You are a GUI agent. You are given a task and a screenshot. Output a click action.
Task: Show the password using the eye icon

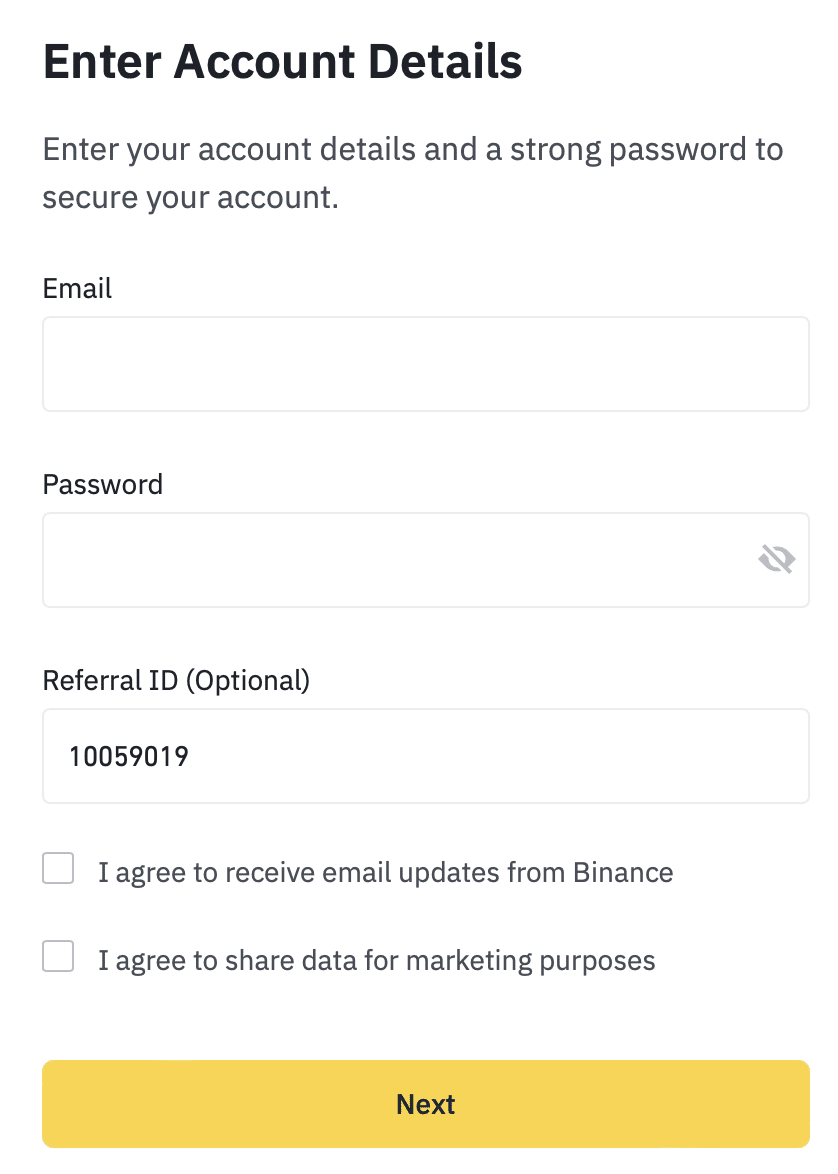point(776,559)
